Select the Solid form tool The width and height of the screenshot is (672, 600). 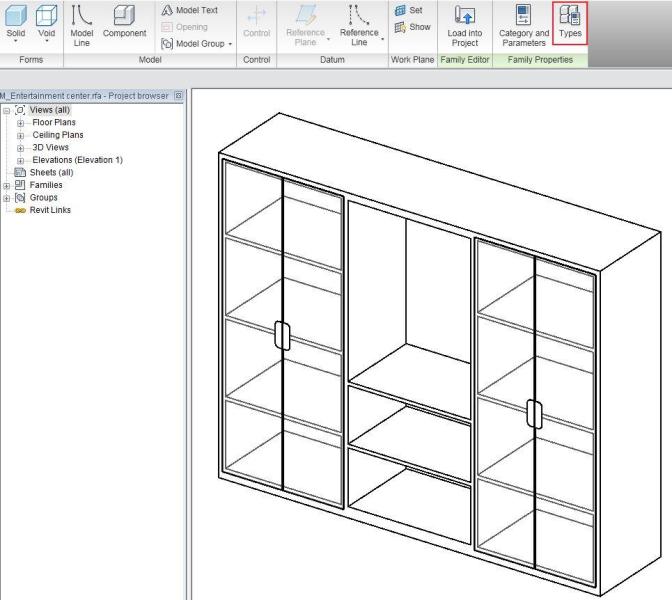(x=16, y=21)
